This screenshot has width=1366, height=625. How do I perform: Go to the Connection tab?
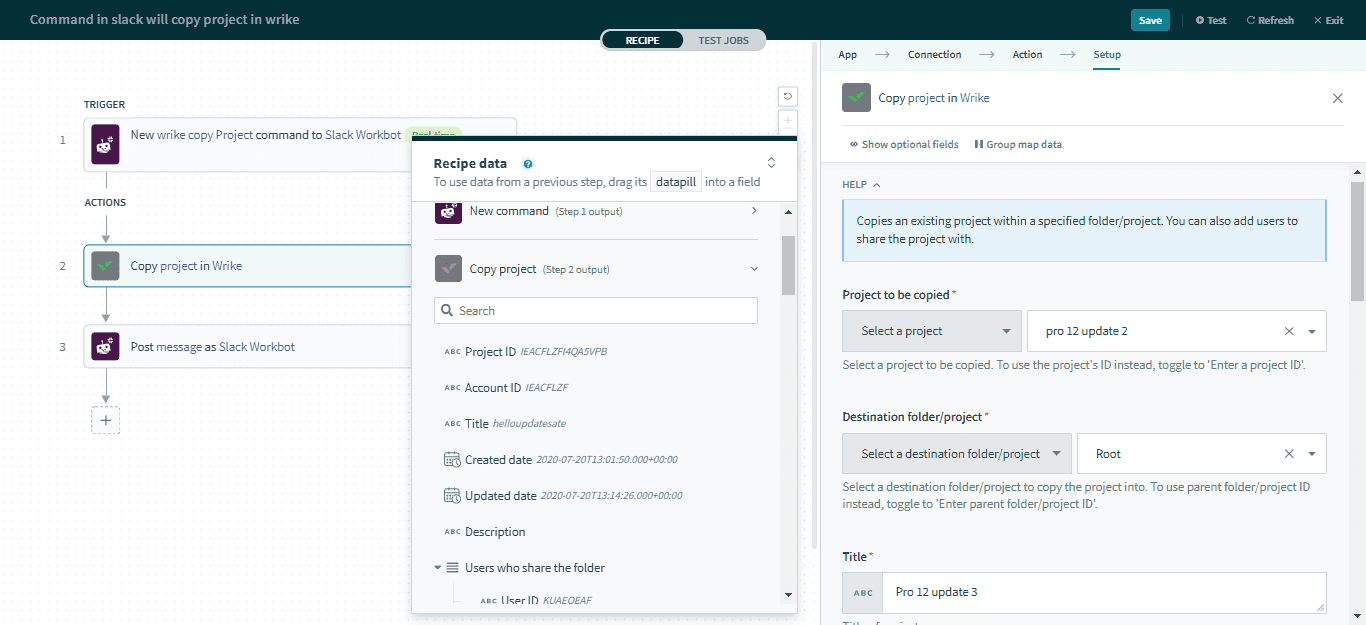click(934, 55)
